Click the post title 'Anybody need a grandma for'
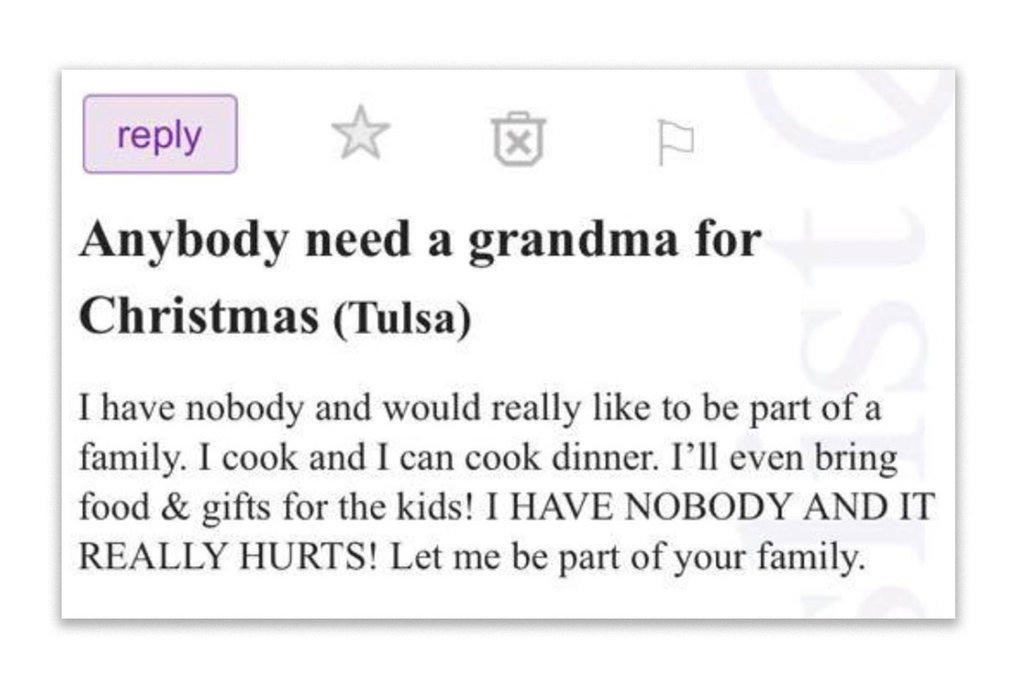 [x=420, y=242]
